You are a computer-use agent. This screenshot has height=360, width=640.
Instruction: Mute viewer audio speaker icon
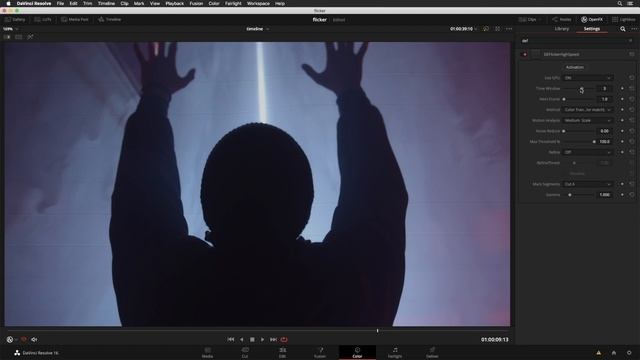click(34, 340)
